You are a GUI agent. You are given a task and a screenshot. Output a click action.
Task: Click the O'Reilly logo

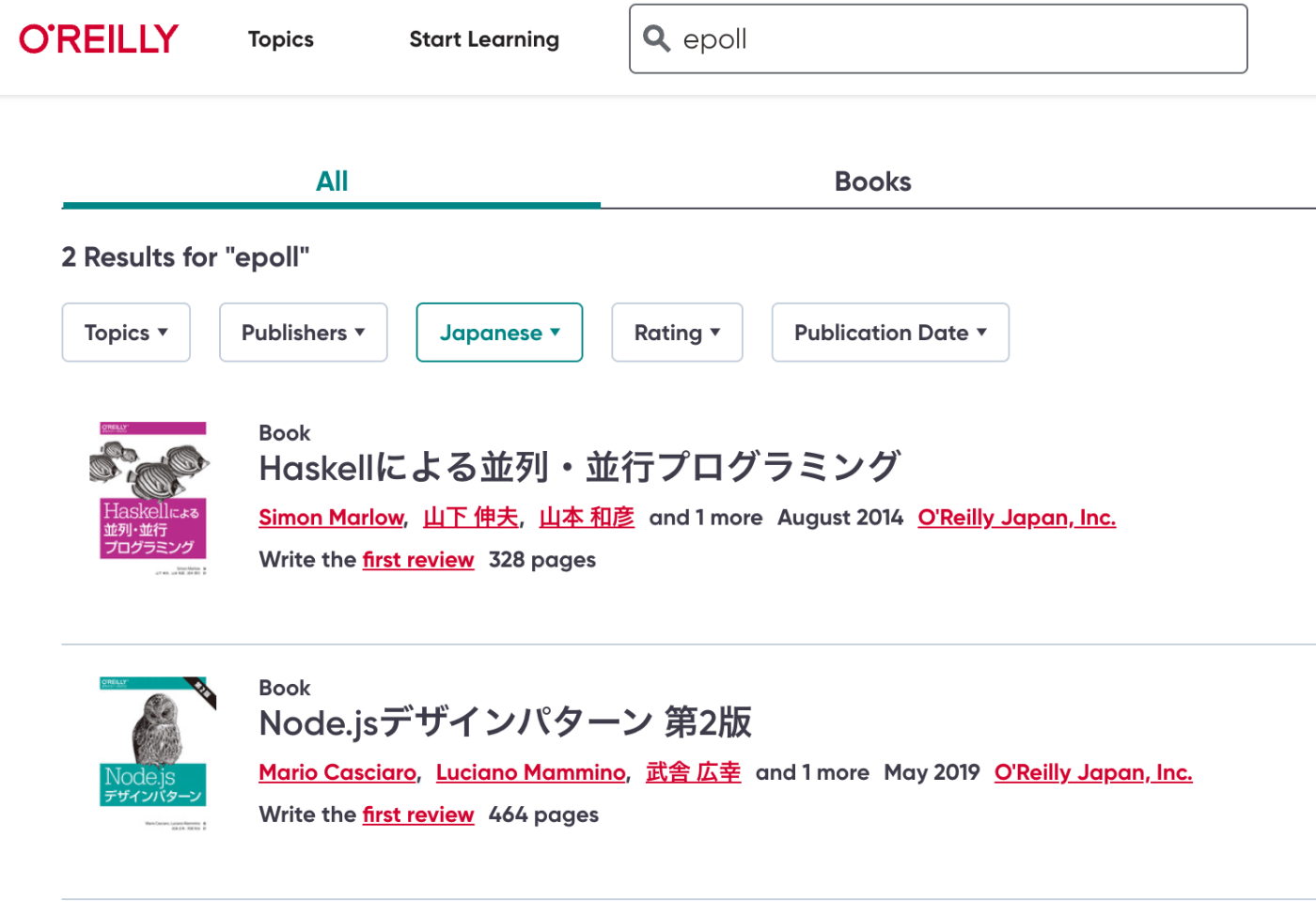tap(99, 39)
